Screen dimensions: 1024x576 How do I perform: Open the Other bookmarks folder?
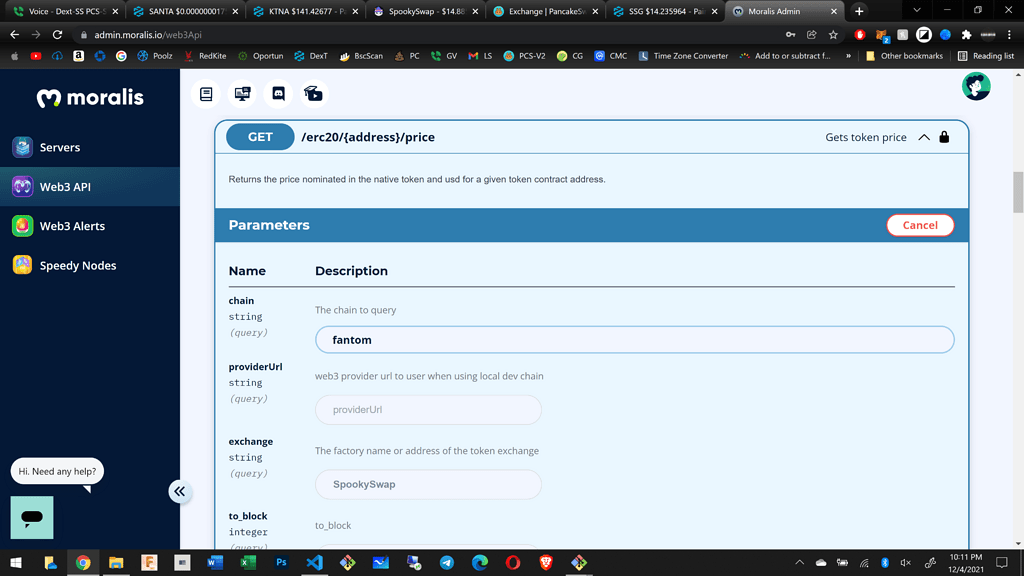[x=904, y=56]
